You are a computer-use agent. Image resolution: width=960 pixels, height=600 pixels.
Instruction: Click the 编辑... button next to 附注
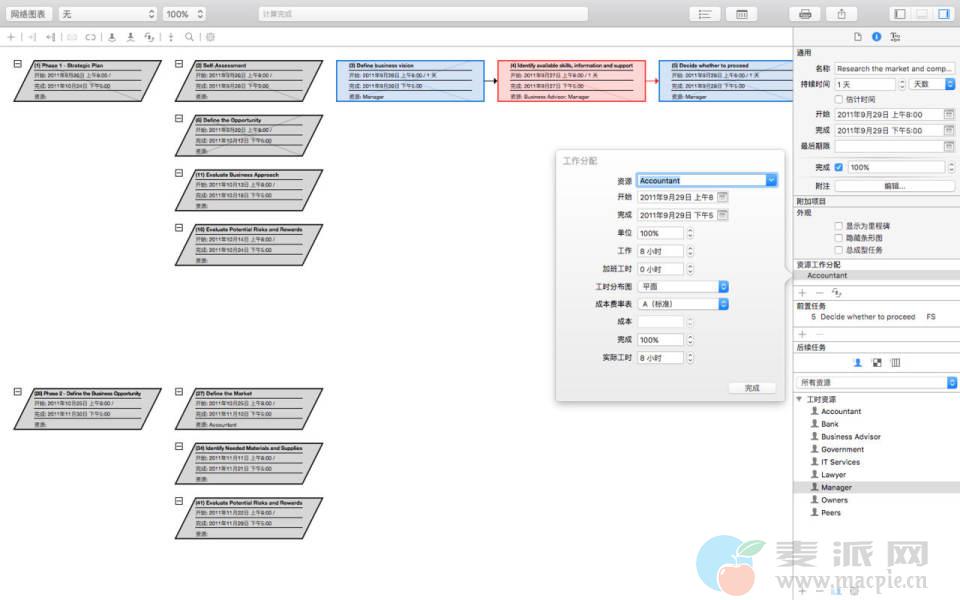[x=894, y=186]
